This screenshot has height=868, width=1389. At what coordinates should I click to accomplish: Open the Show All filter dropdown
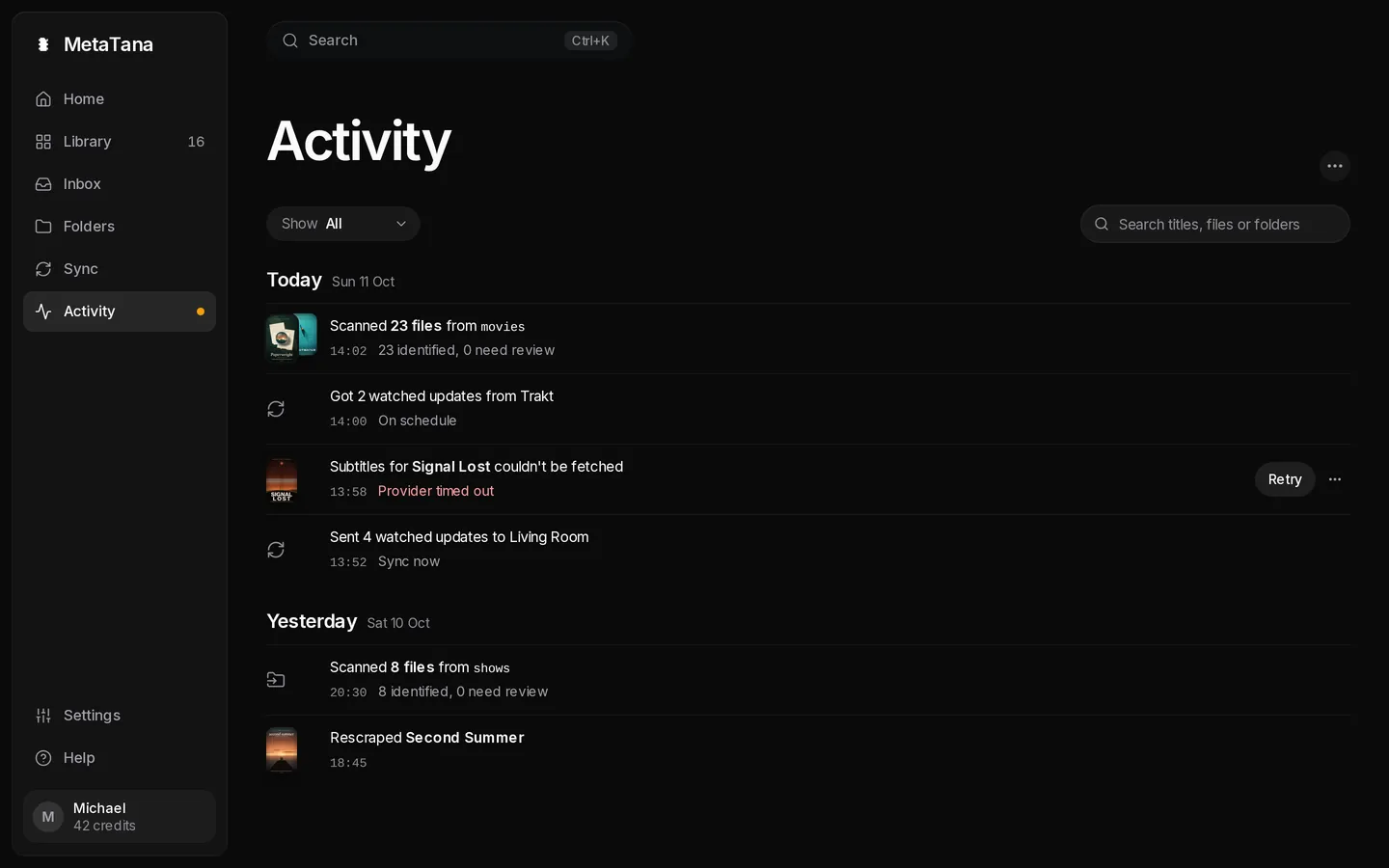pos(343,224)
